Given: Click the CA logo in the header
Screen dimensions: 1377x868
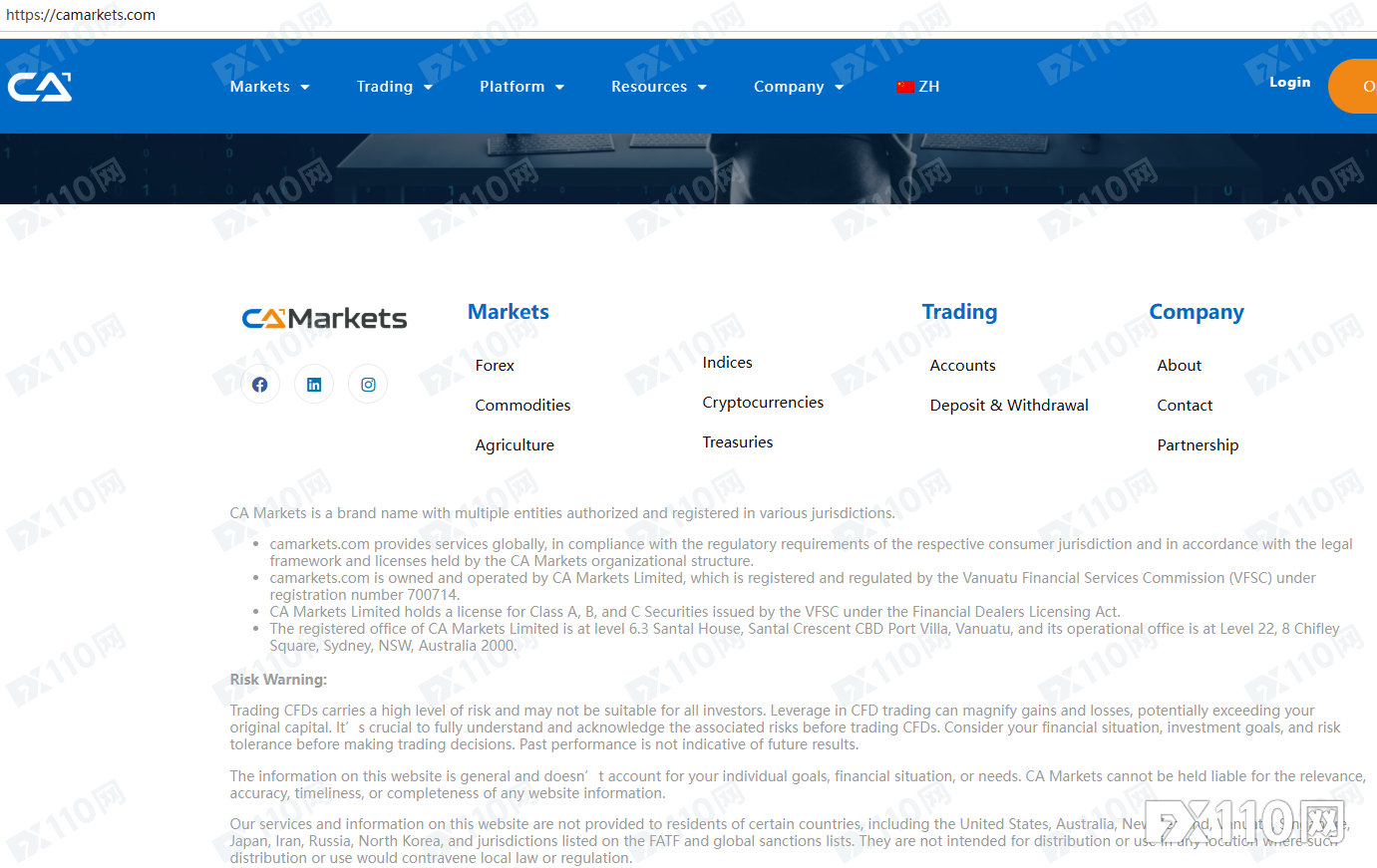Looking at the screenshot, I should coord(40,87).
